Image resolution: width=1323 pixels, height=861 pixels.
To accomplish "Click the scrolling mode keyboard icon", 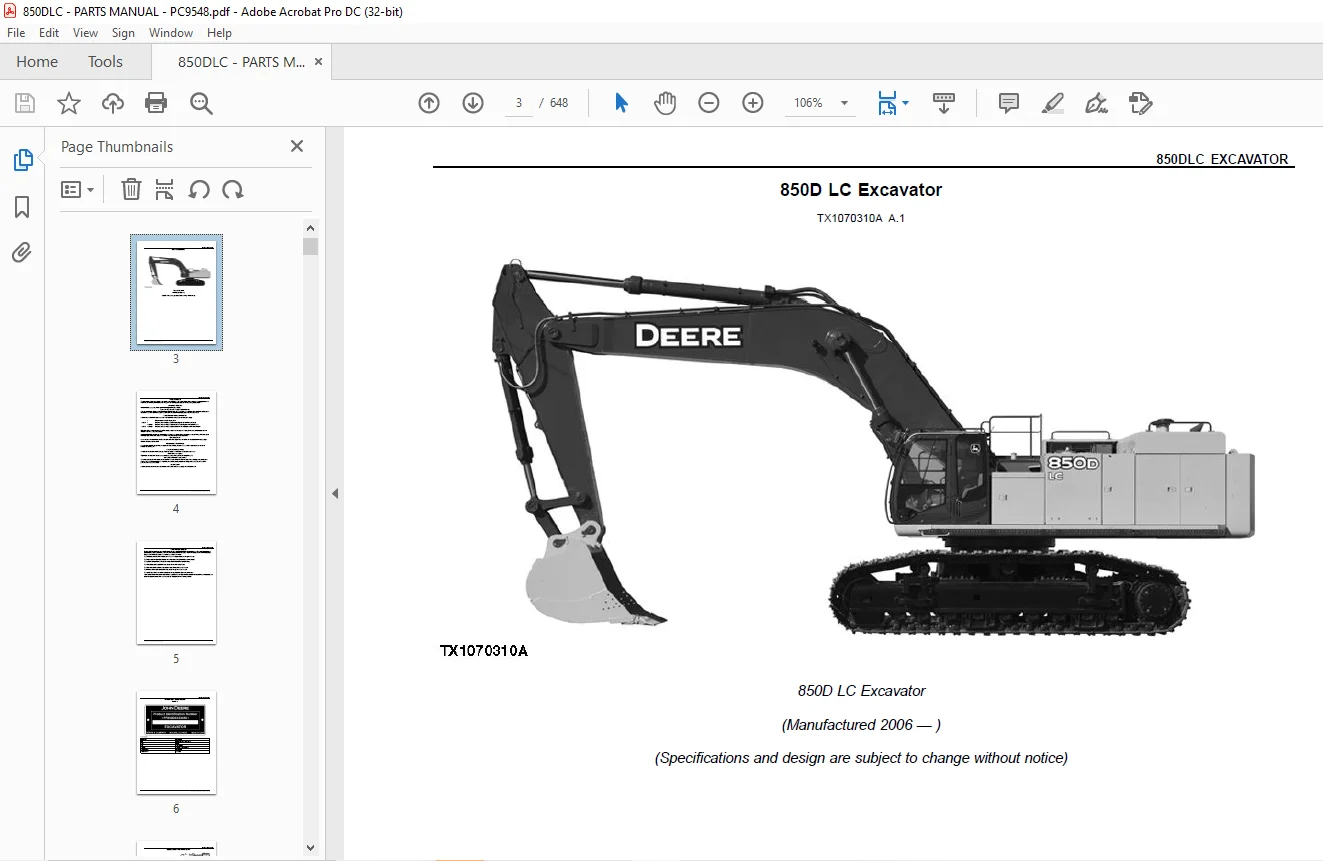I will point(944,103).
